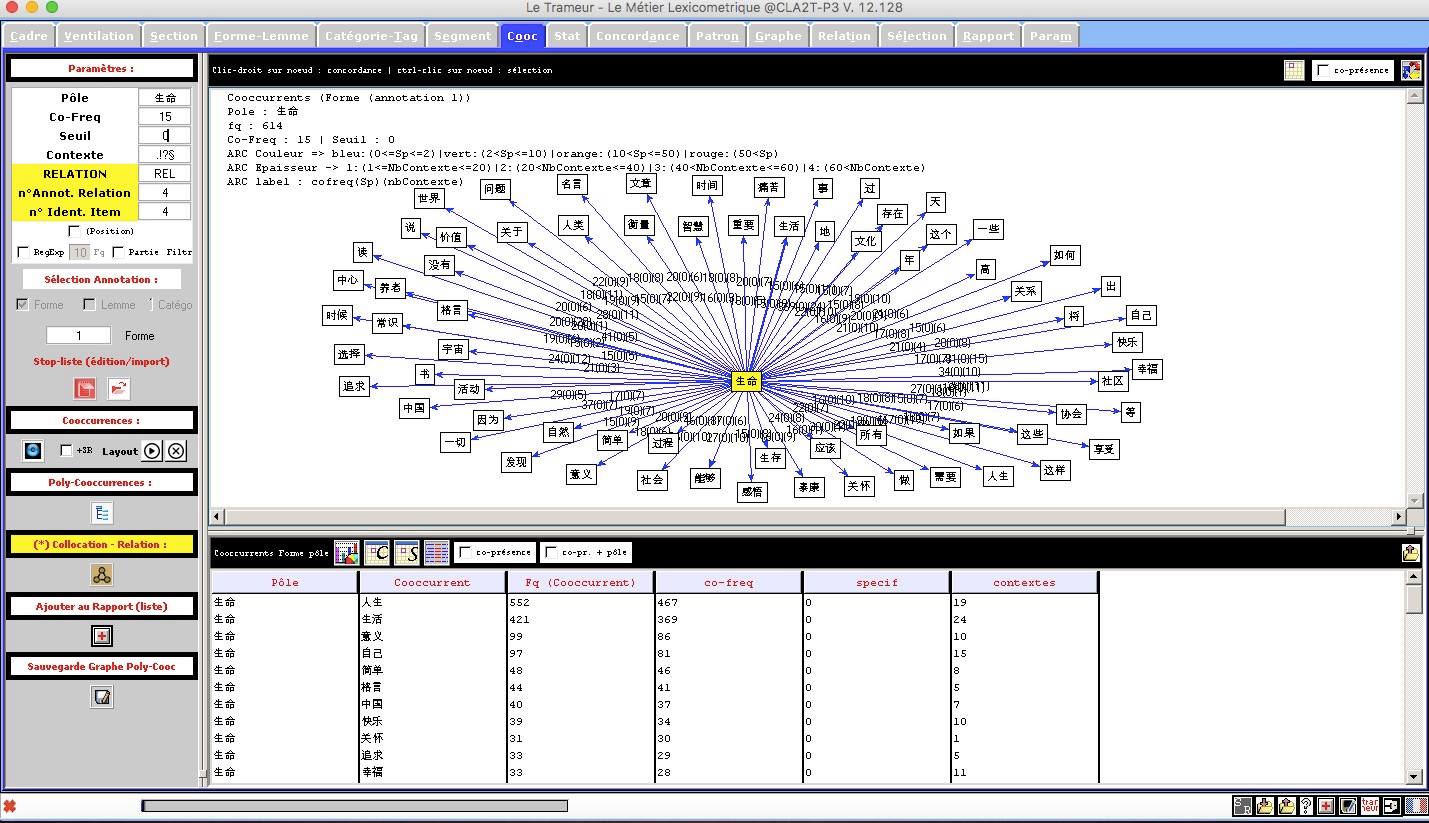Click the bottom progress bar
The width and height of the screenshot is (1429, 823).
click(355, 805)
